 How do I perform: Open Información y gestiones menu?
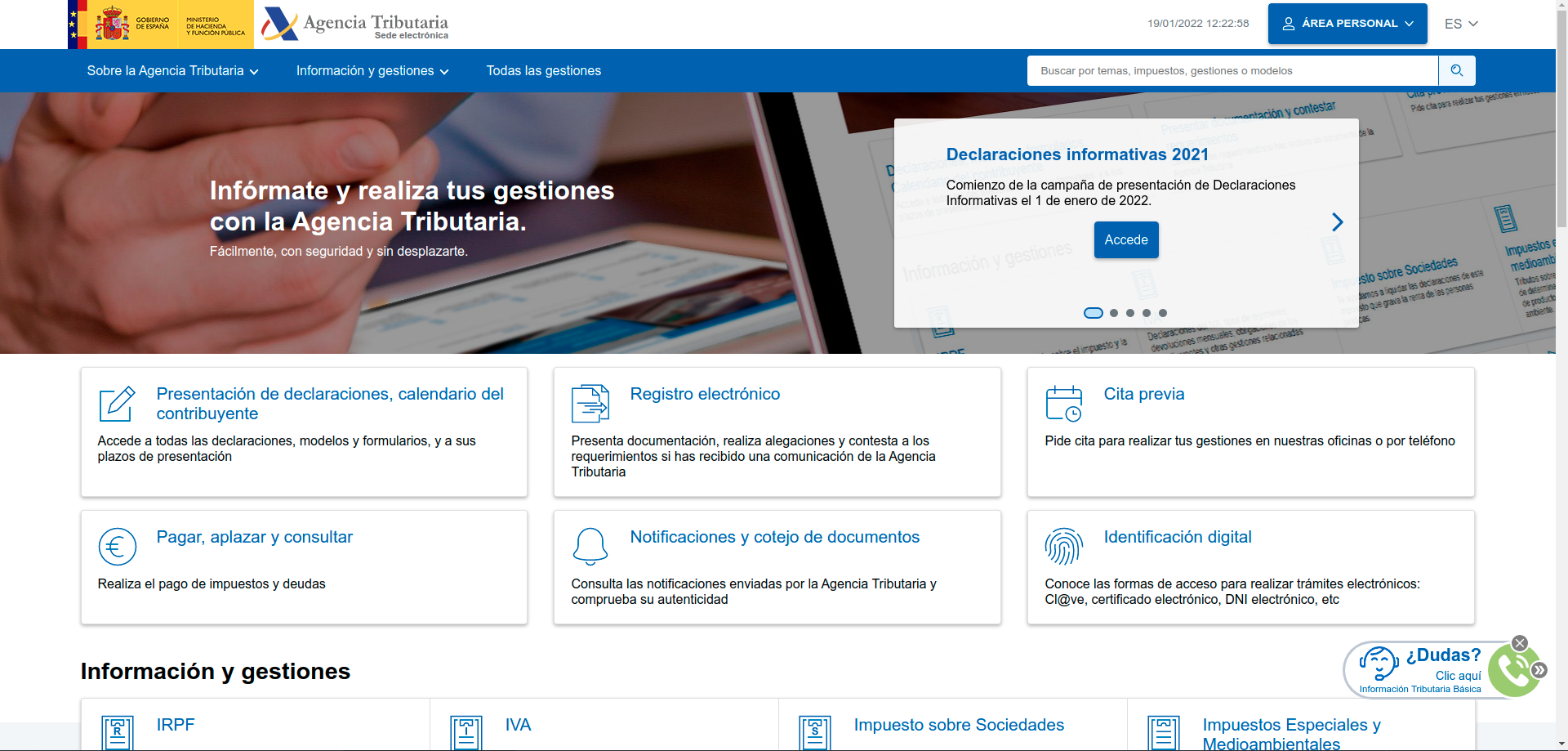click(372, 71)
